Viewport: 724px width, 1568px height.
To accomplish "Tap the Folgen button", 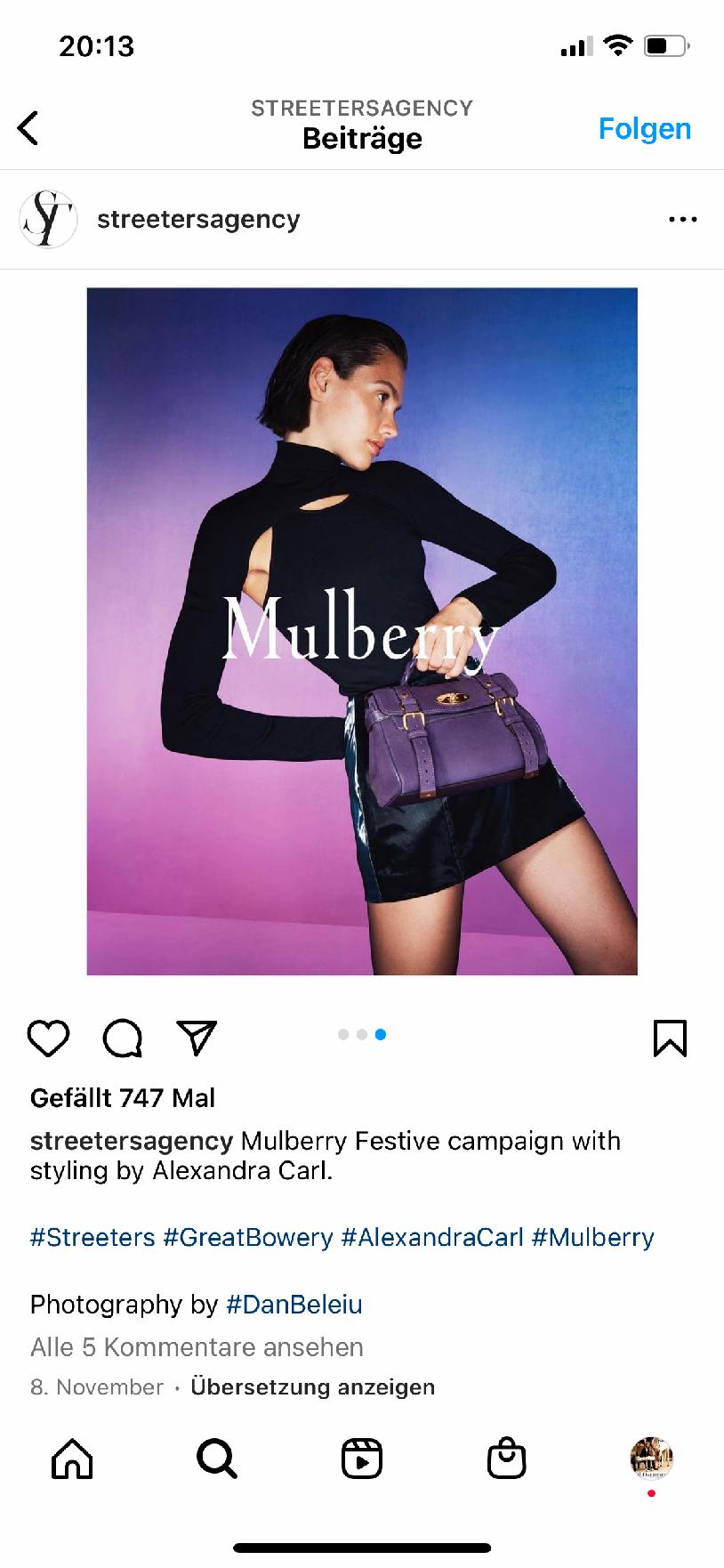I will tap(645, 129).
